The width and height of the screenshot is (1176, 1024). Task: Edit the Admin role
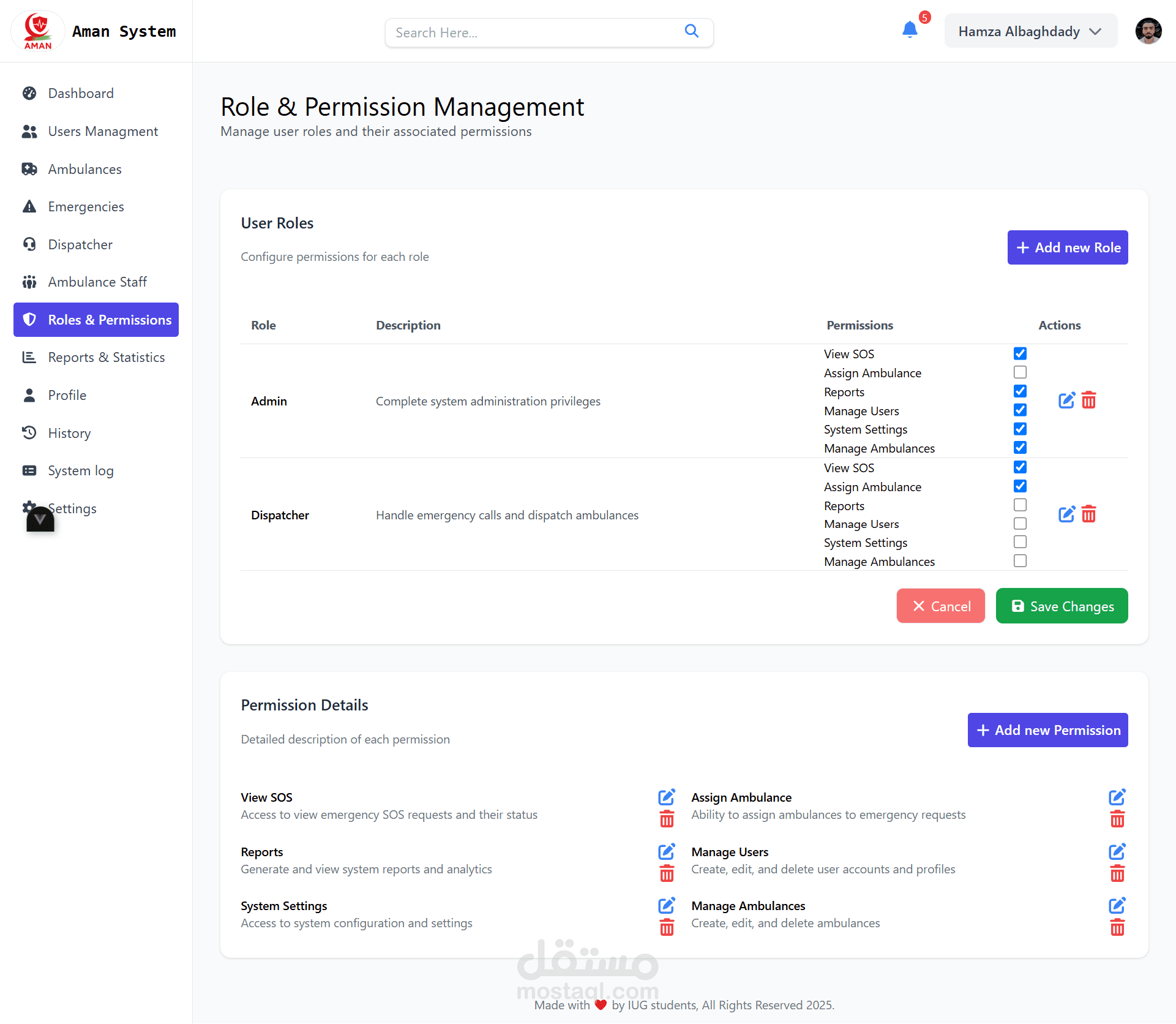[x=1066, y=401]
